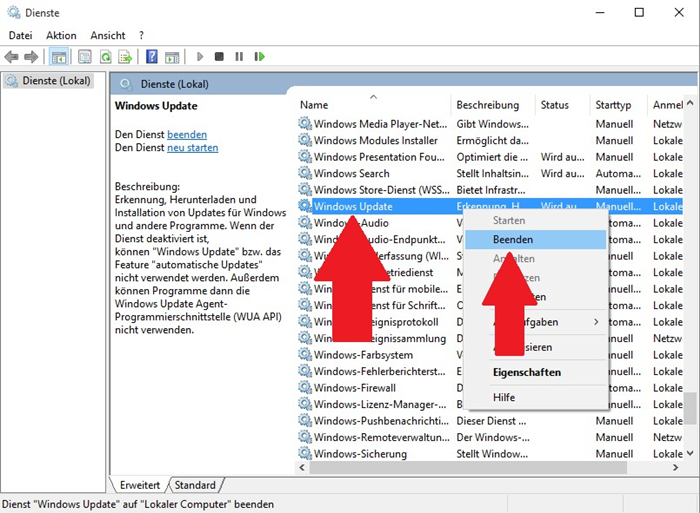Open the Datei menu
This screenshot has width=700, height=513.
(x=21, y=35)
